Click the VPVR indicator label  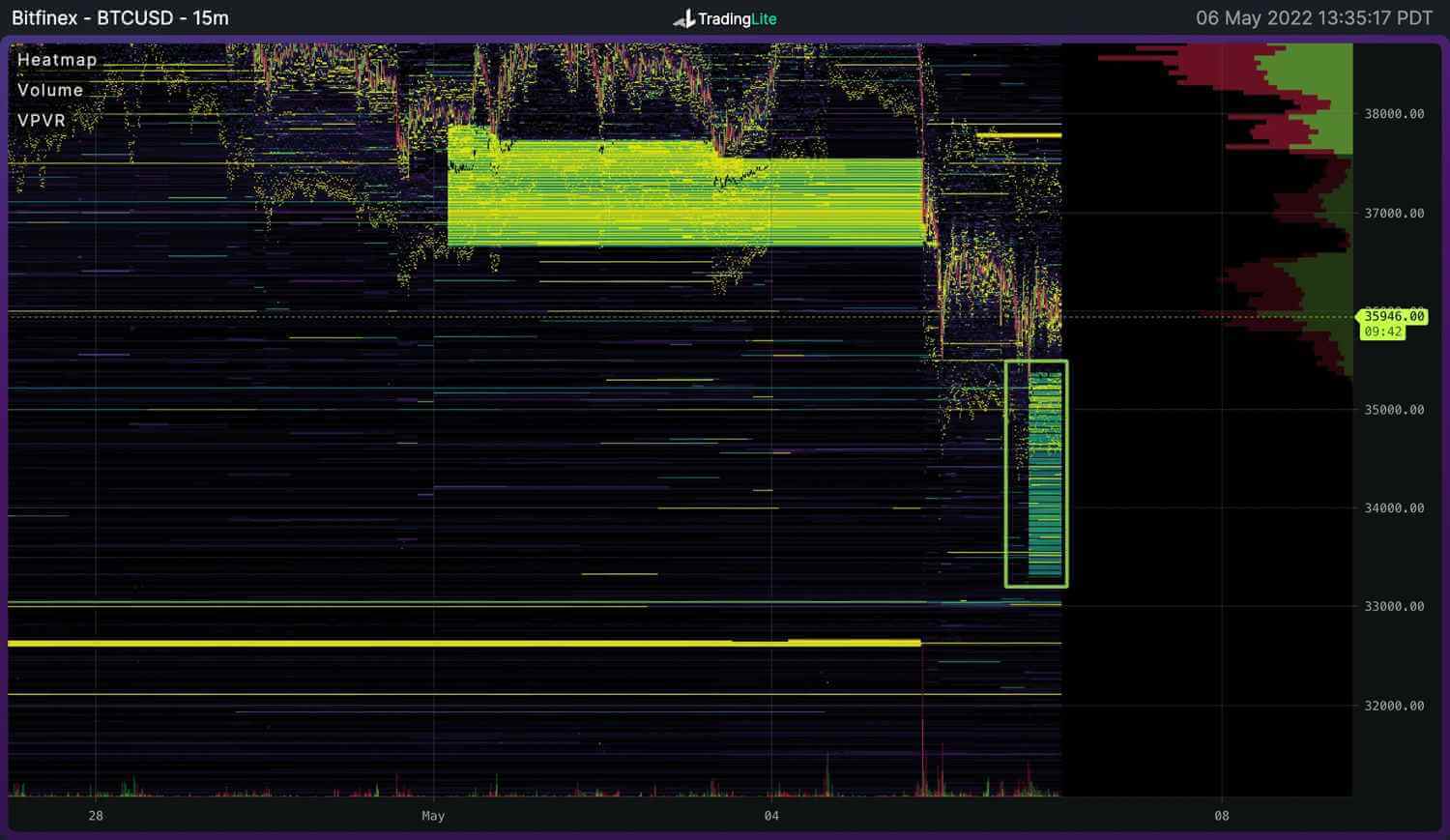[x=42, y=121]
